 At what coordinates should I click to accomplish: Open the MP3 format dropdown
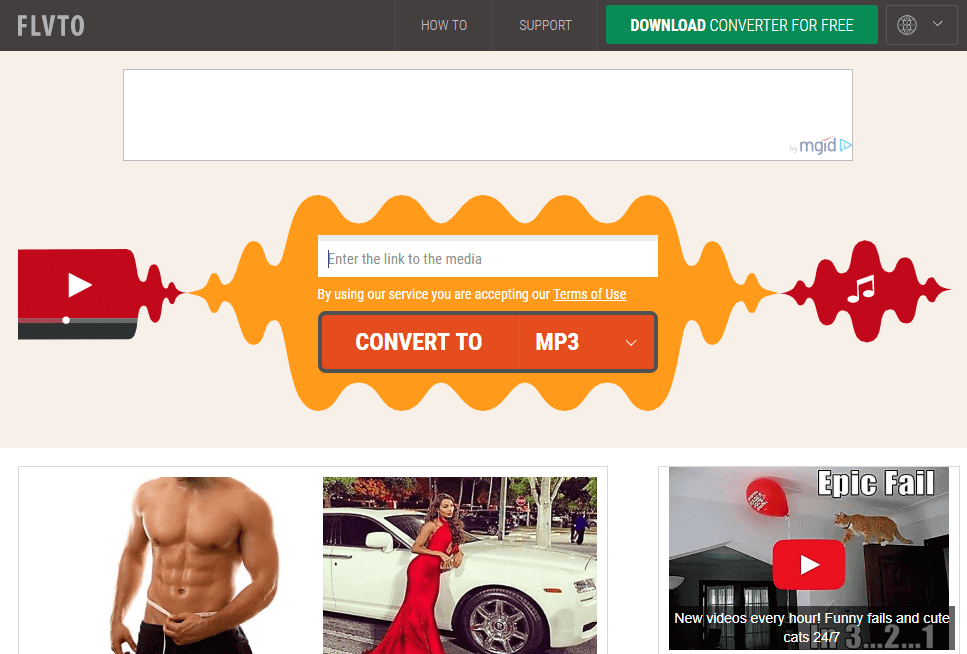(x=586, y=342)
